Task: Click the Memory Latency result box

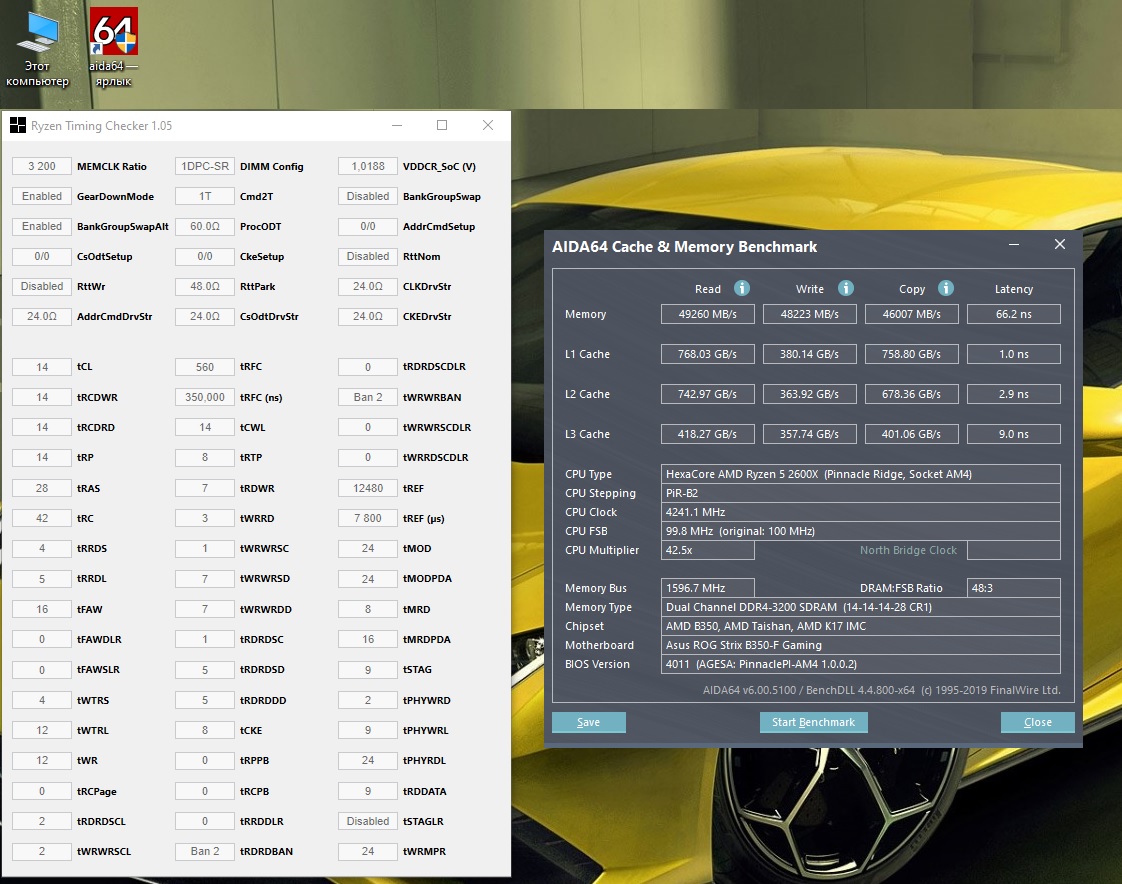Action: point(1013,314)
